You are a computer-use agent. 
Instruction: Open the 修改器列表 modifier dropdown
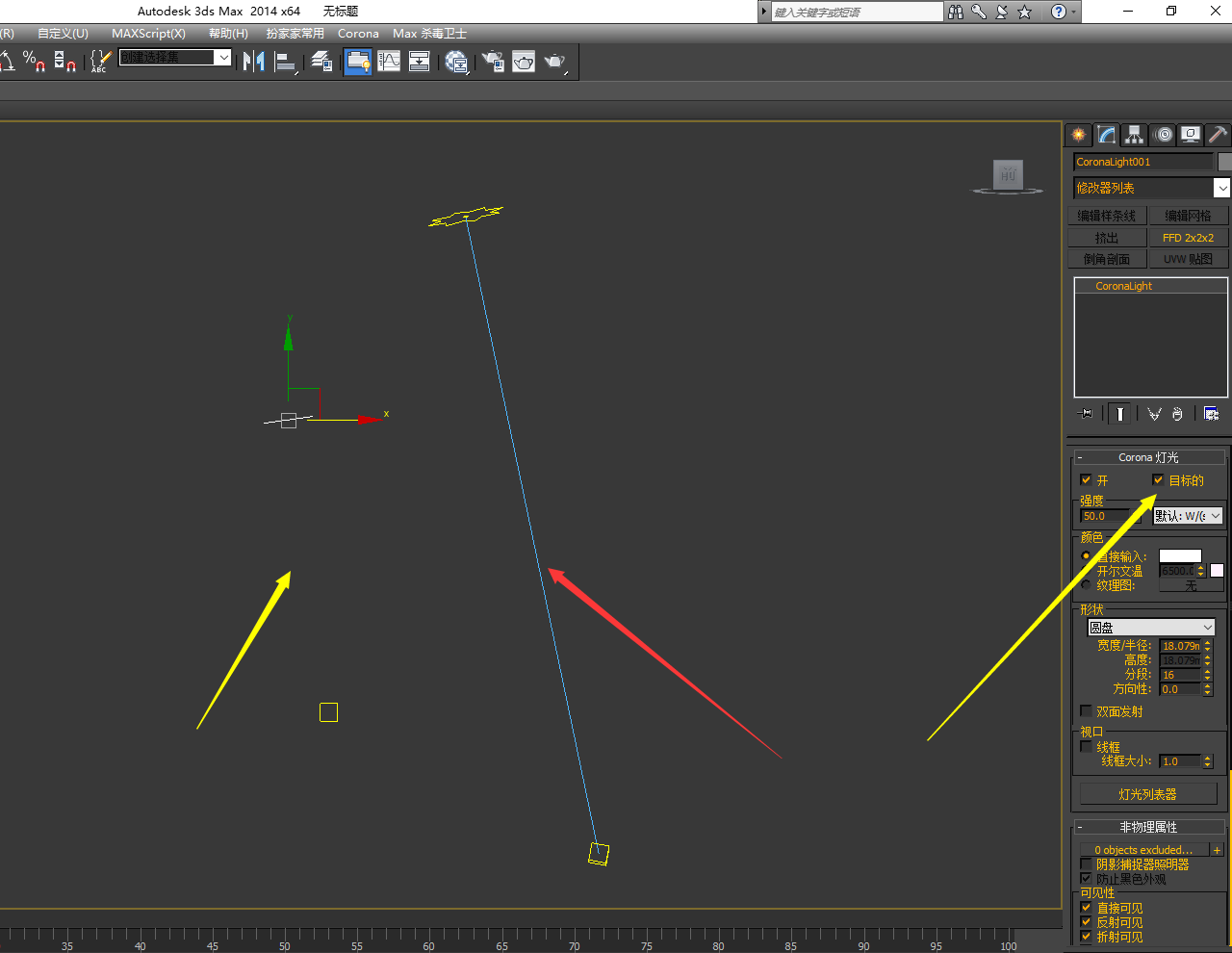[x=1151, y=188]
